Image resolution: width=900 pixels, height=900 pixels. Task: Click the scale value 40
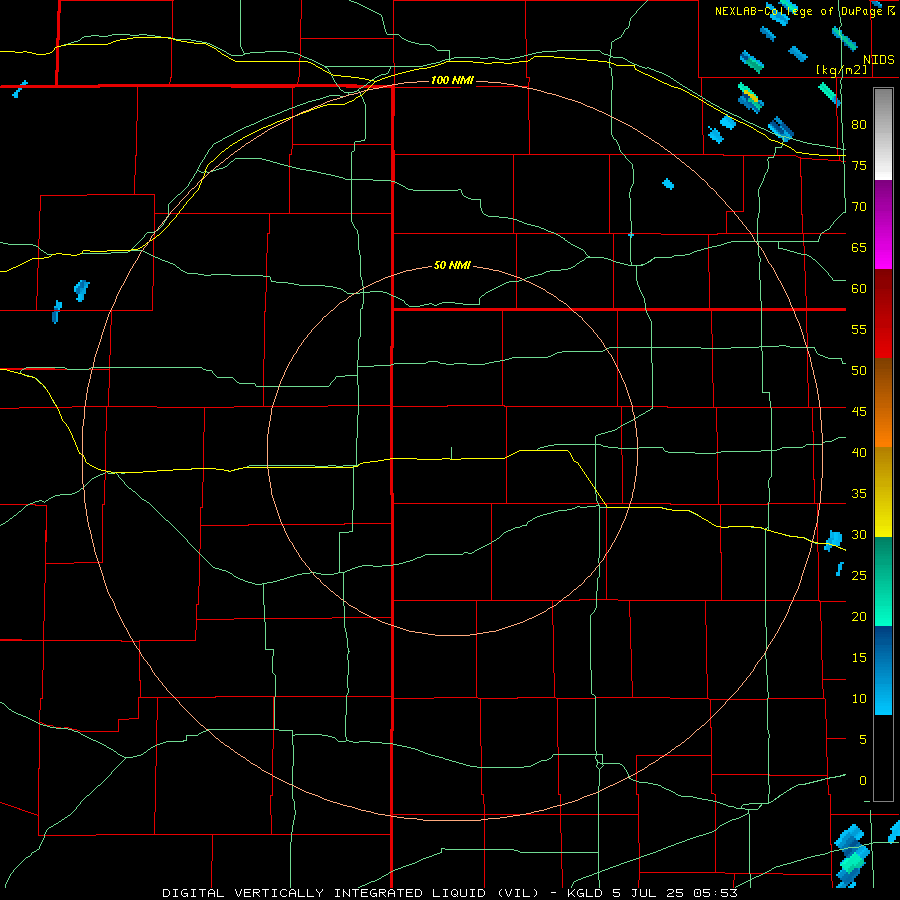(x=859, y=452)
